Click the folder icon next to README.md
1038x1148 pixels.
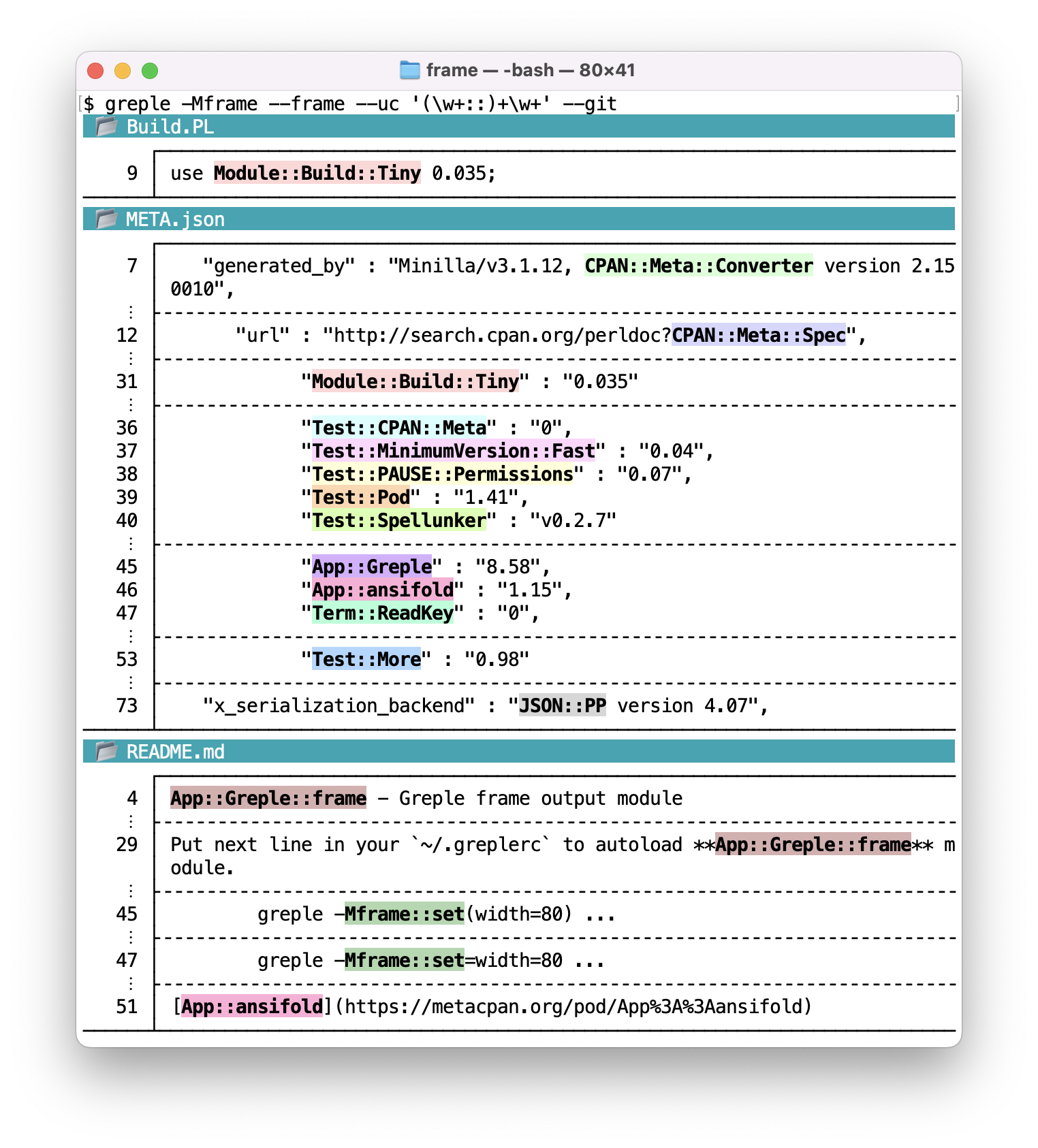tap(106, 751)
